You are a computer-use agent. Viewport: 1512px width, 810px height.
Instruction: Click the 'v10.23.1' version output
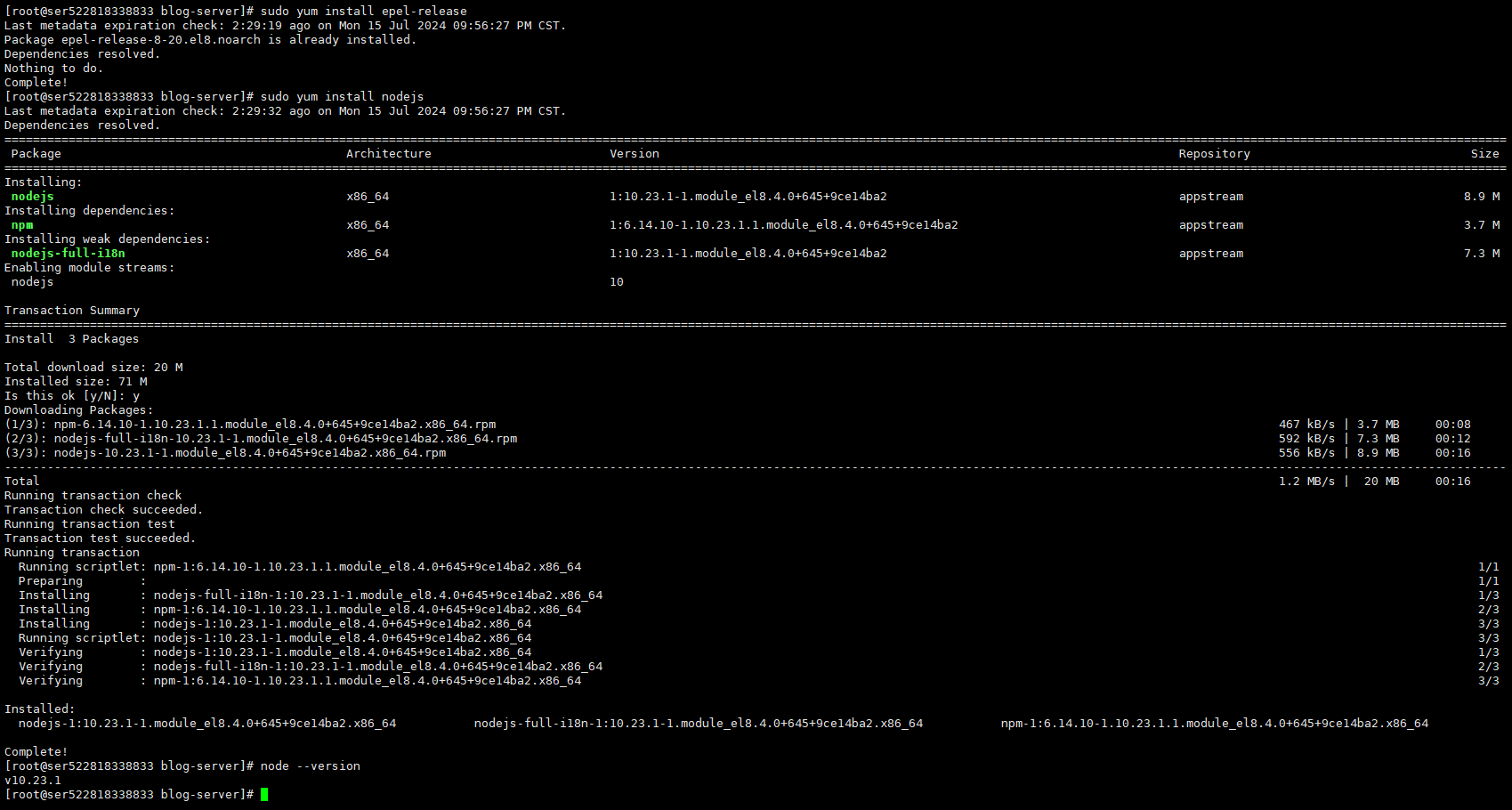tap(33, 781)
